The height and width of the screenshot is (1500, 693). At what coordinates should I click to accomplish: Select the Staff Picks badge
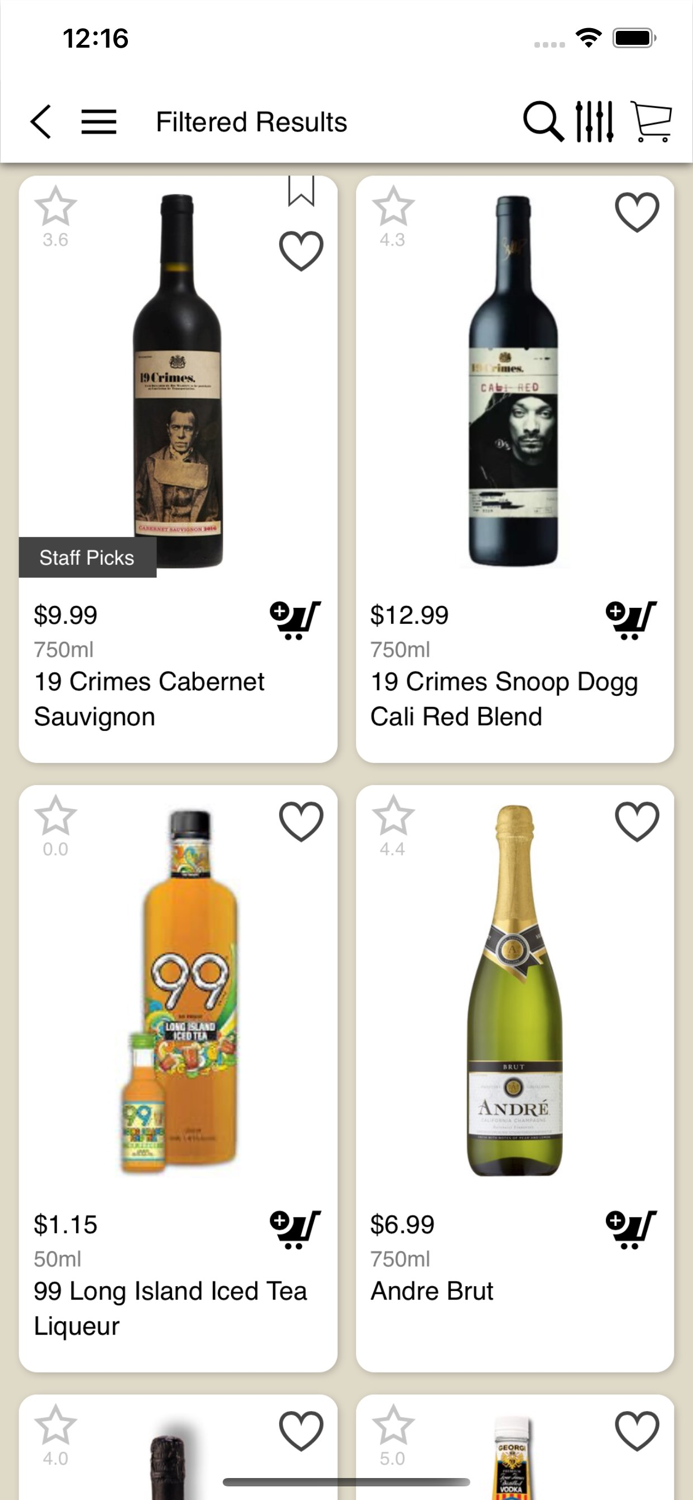[87, 557]
